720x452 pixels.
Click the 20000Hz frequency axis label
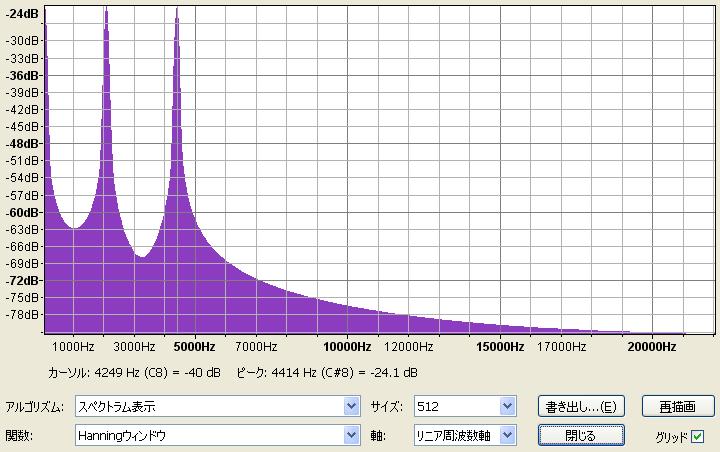coord(652,347)
